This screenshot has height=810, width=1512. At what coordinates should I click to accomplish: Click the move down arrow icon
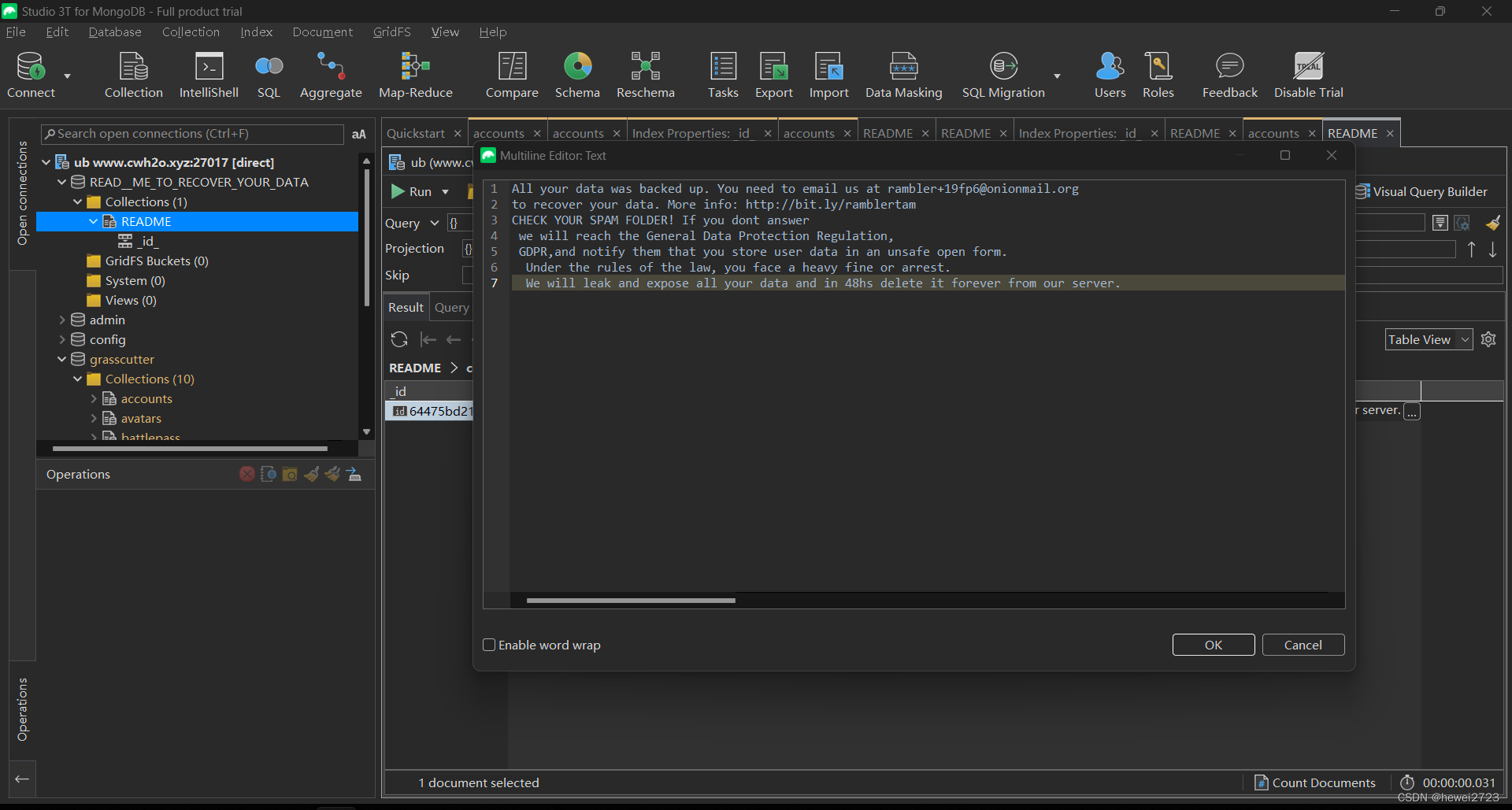click(1492, 250)
